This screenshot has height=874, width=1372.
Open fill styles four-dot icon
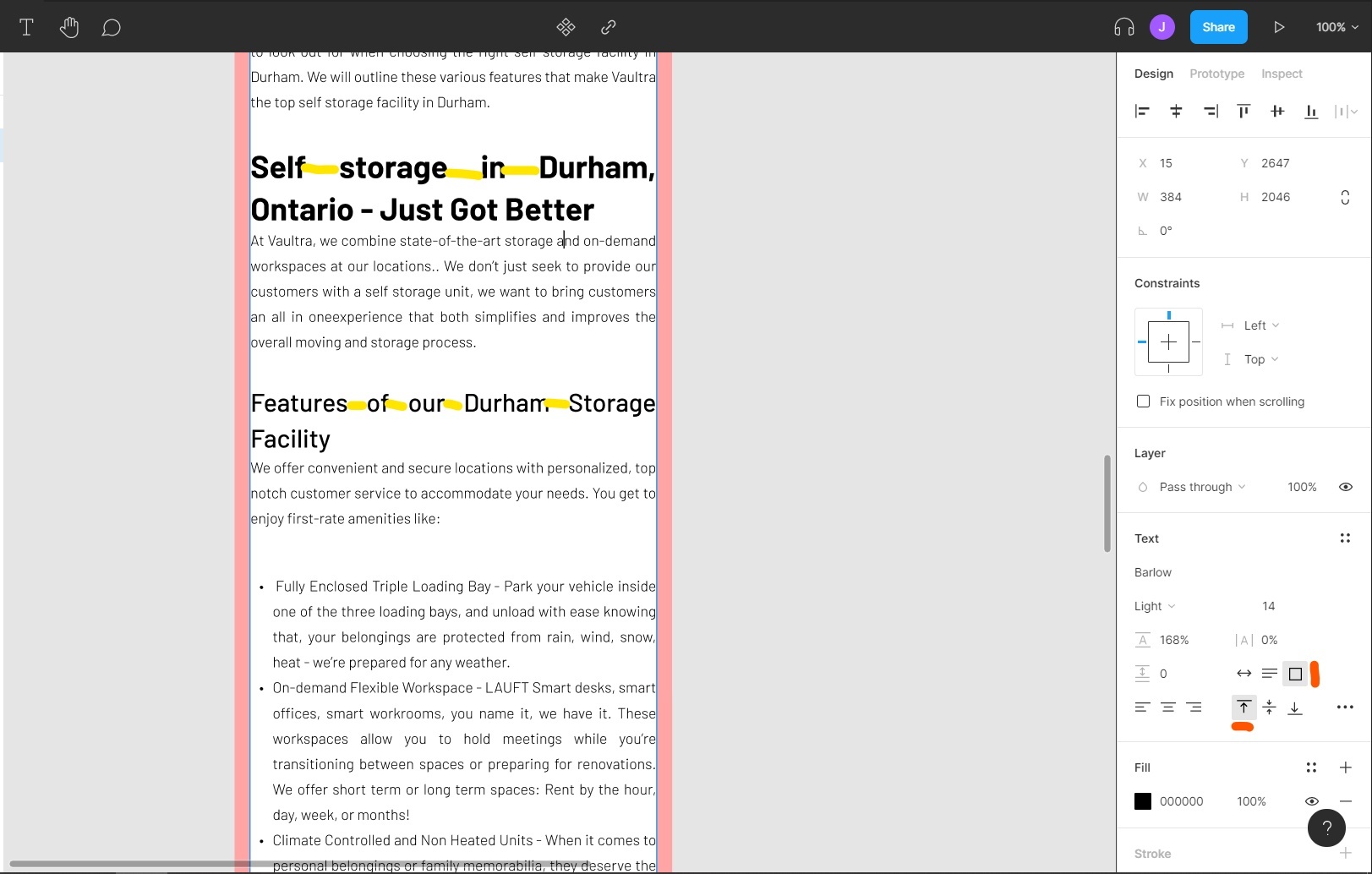coord(1311,767)
